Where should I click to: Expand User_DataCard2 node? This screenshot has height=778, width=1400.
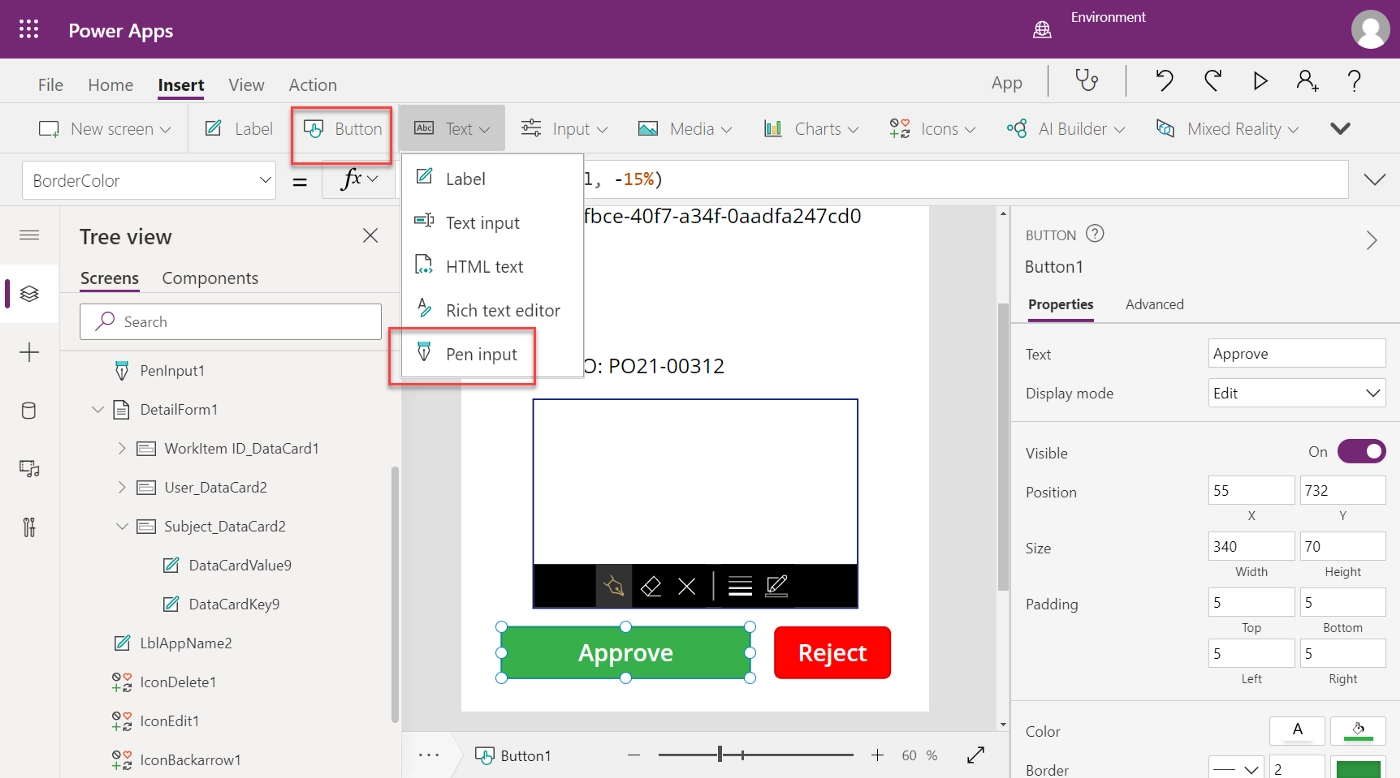coord(122,487)
